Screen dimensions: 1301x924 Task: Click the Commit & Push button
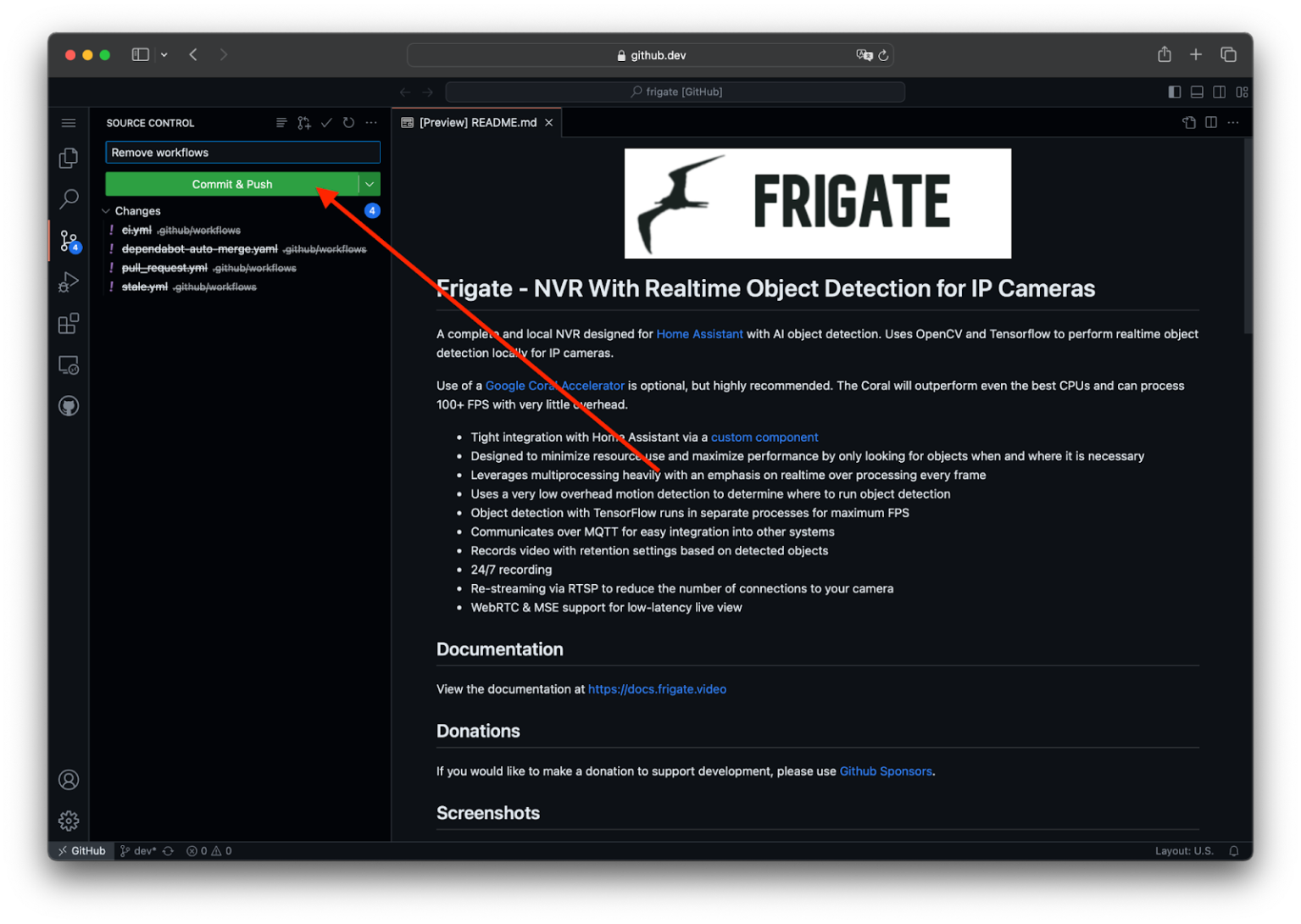(232, 184)
